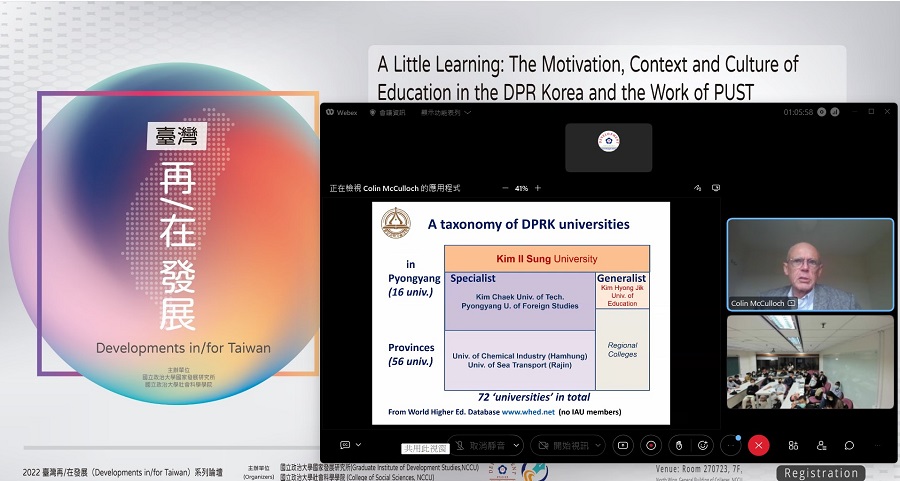The image size is (900, 481).
Task: Start video with 開始視訊 button
Action: pyautogui.click(x=562, y=445)
